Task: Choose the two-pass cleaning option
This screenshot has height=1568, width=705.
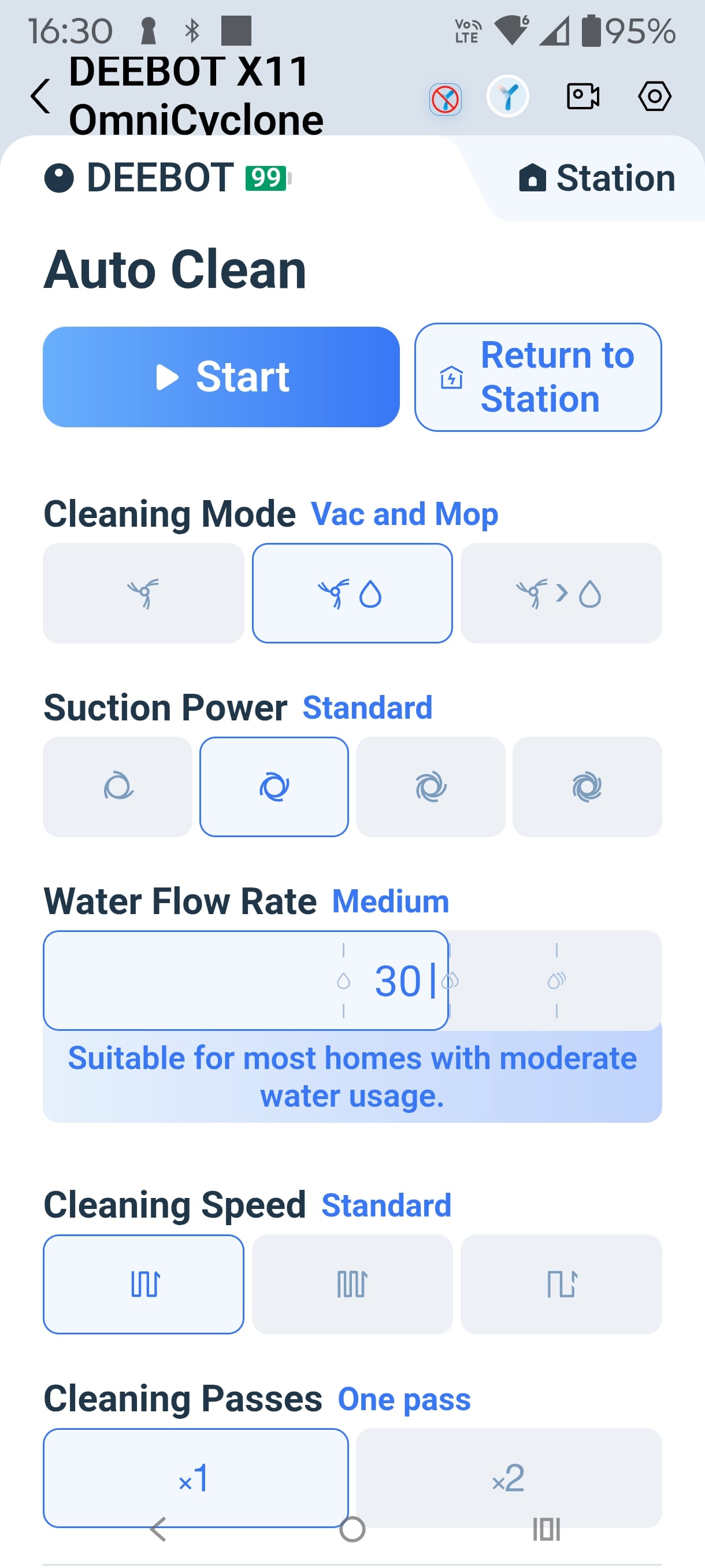Action: [508, 1477]
